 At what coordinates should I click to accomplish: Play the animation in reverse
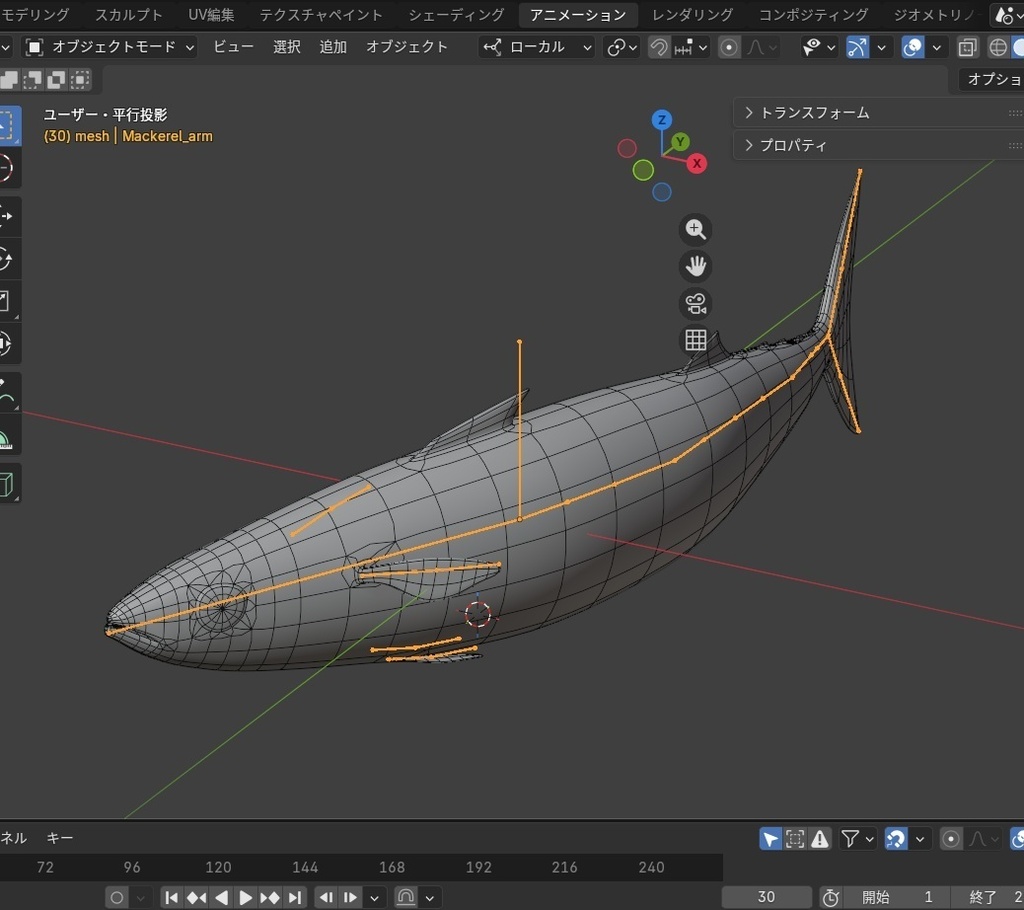[x=221, y=897]
